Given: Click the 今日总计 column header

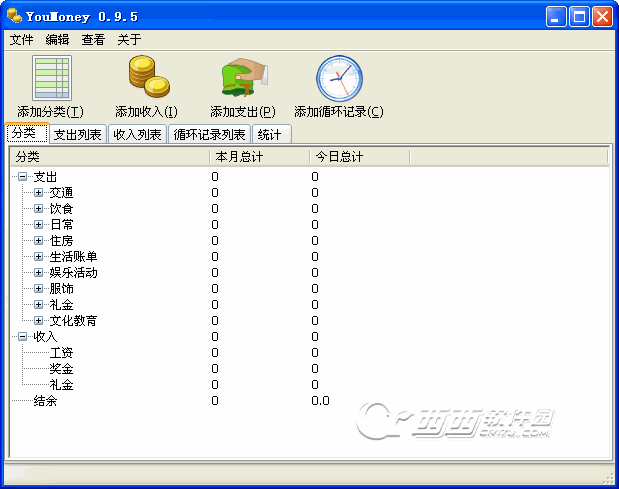Looking at the screenshot, I should point(360,157).
